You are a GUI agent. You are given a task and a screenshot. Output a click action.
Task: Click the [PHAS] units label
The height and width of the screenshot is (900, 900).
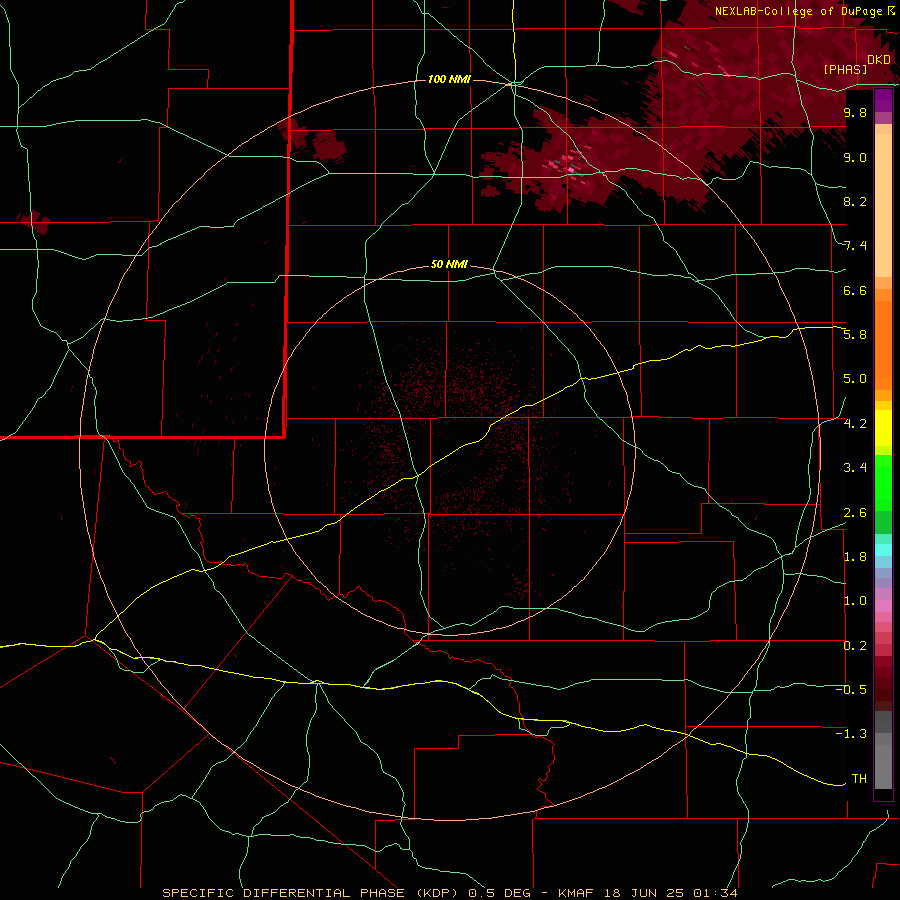tap(845, 70)
